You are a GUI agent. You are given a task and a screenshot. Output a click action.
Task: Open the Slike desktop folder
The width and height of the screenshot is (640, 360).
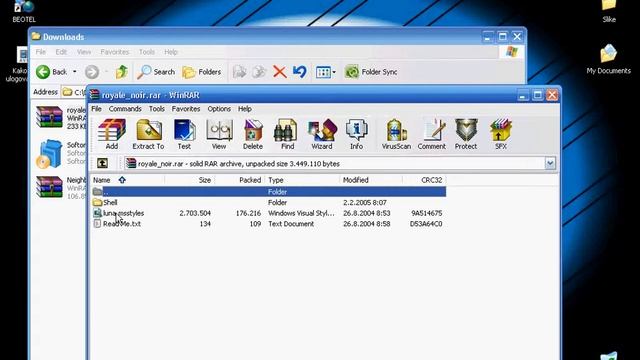click(609, 11)
